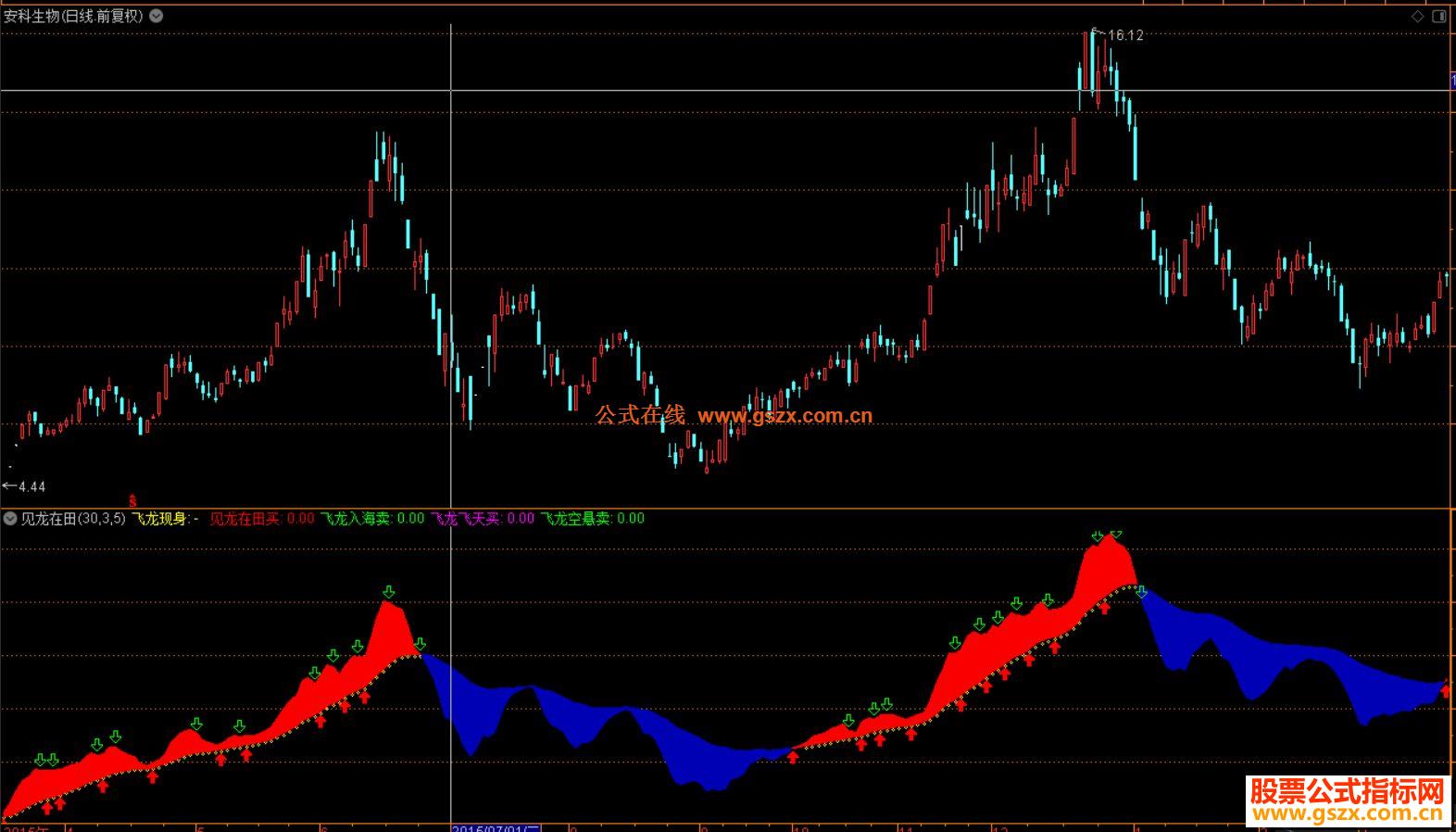Expand the 见龙在田 indicator dropdown arrow

pos(10,519)
